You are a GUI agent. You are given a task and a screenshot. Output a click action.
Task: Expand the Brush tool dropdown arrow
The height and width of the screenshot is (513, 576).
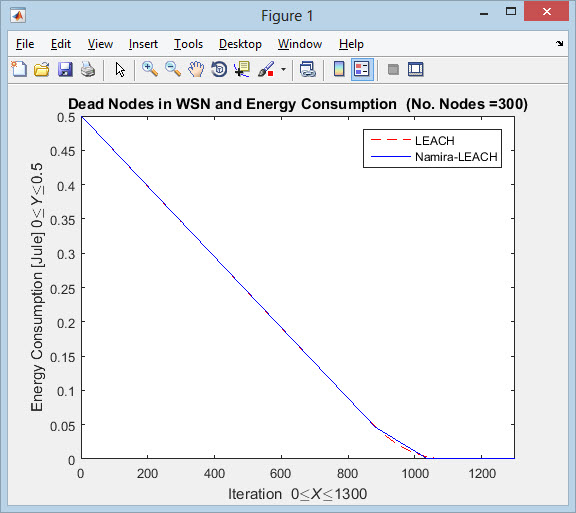coord(283,69)
